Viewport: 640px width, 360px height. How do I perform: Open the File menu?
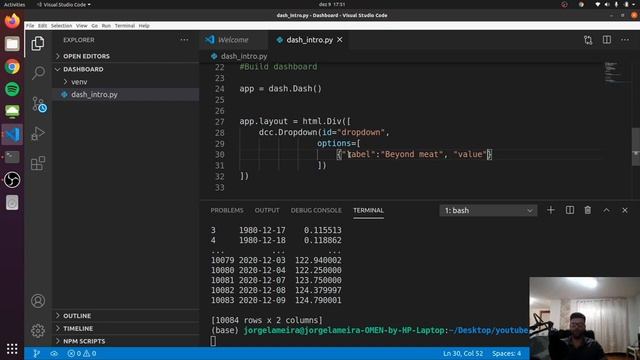point(30,26)
